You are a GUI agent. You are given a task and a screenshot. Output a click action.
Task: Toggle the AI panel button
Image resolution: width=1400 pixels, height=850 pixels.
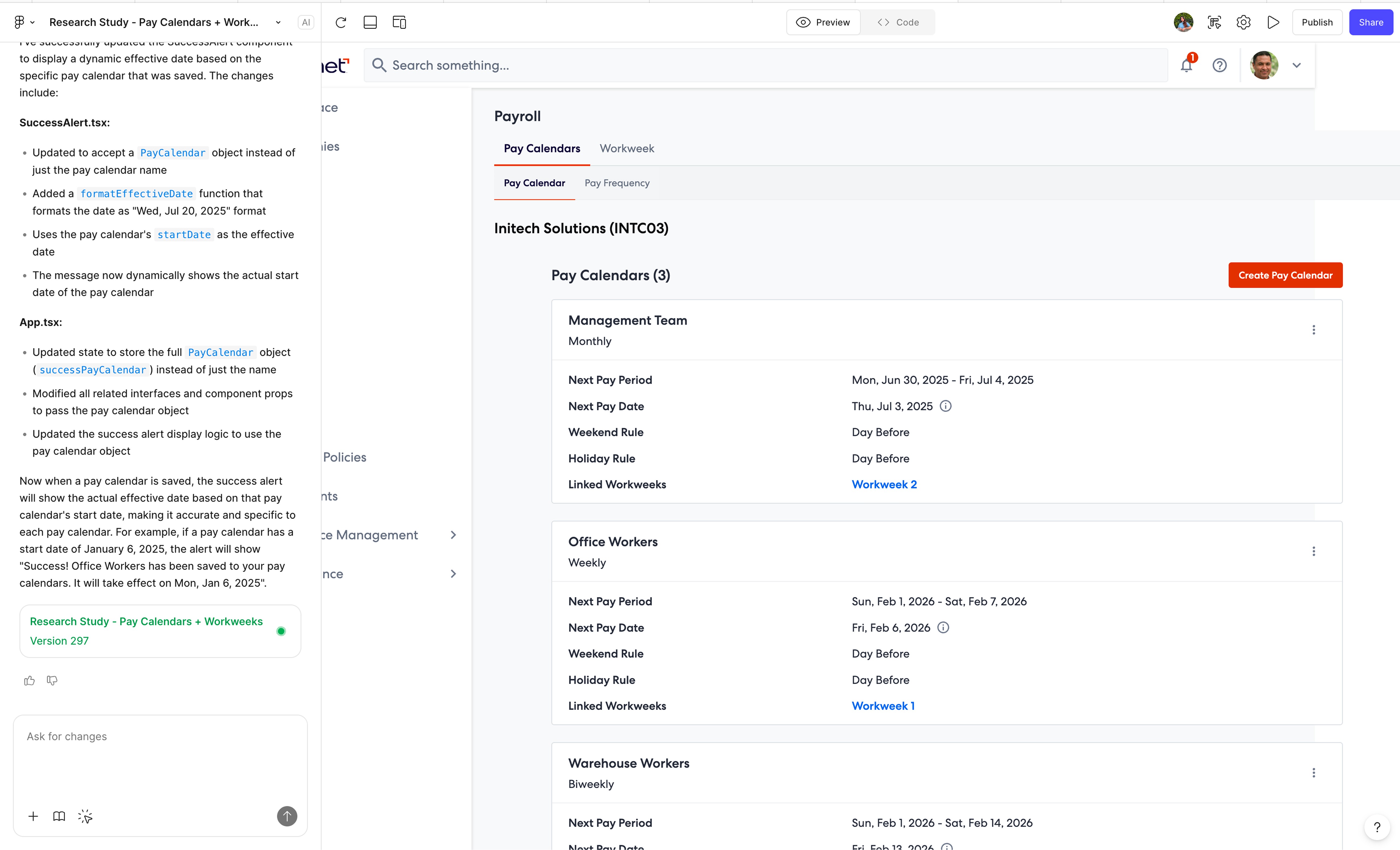coord(306,22)
